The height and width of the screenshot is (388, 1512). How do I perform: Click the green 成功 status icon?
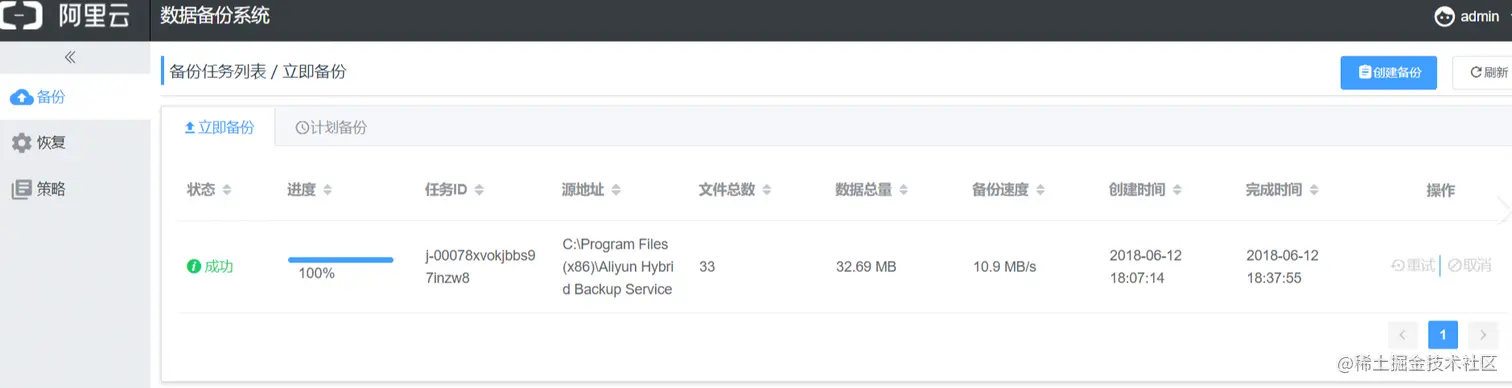coord(194,266)
